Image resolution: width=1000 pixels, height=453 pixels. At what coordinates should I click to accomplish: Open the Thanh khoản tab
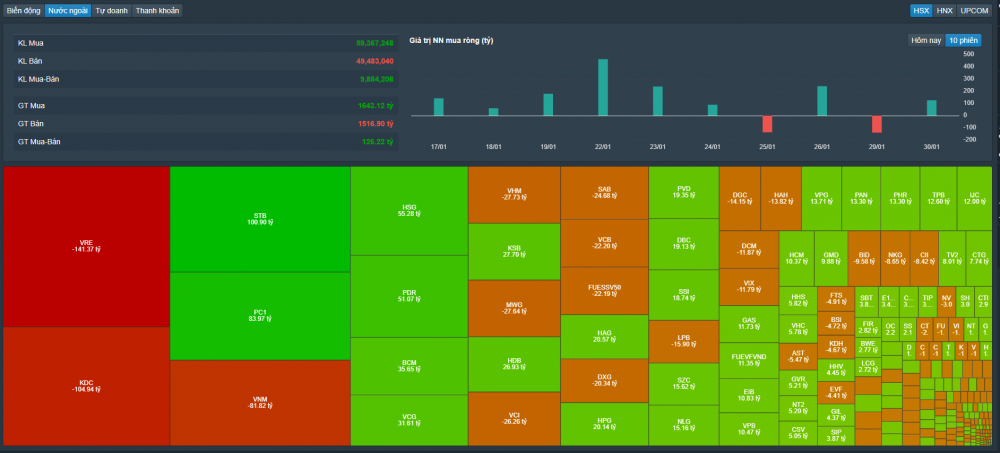(157, 11)
